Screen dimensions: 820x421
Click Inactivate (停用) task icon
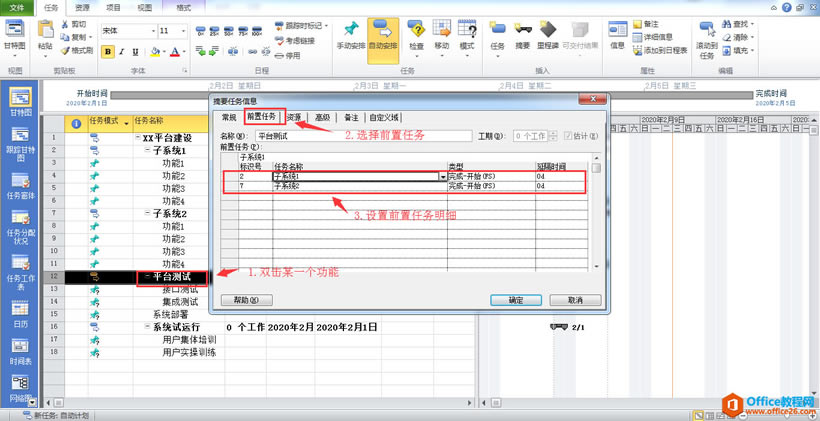[279, 55]
